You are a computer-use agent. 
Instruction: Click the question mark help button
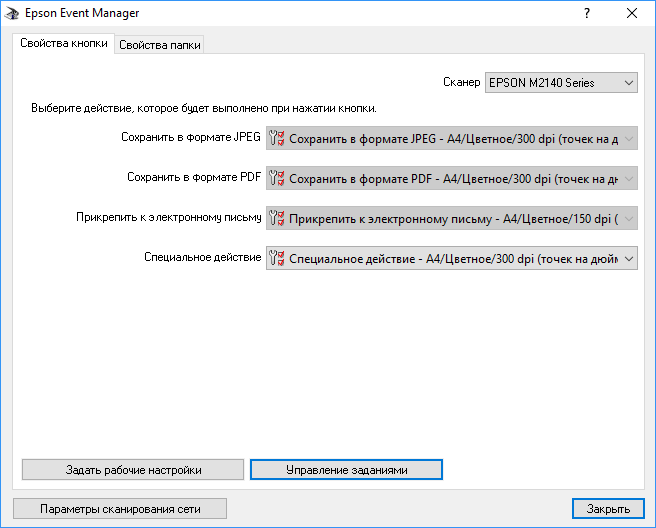coord(586,14)
